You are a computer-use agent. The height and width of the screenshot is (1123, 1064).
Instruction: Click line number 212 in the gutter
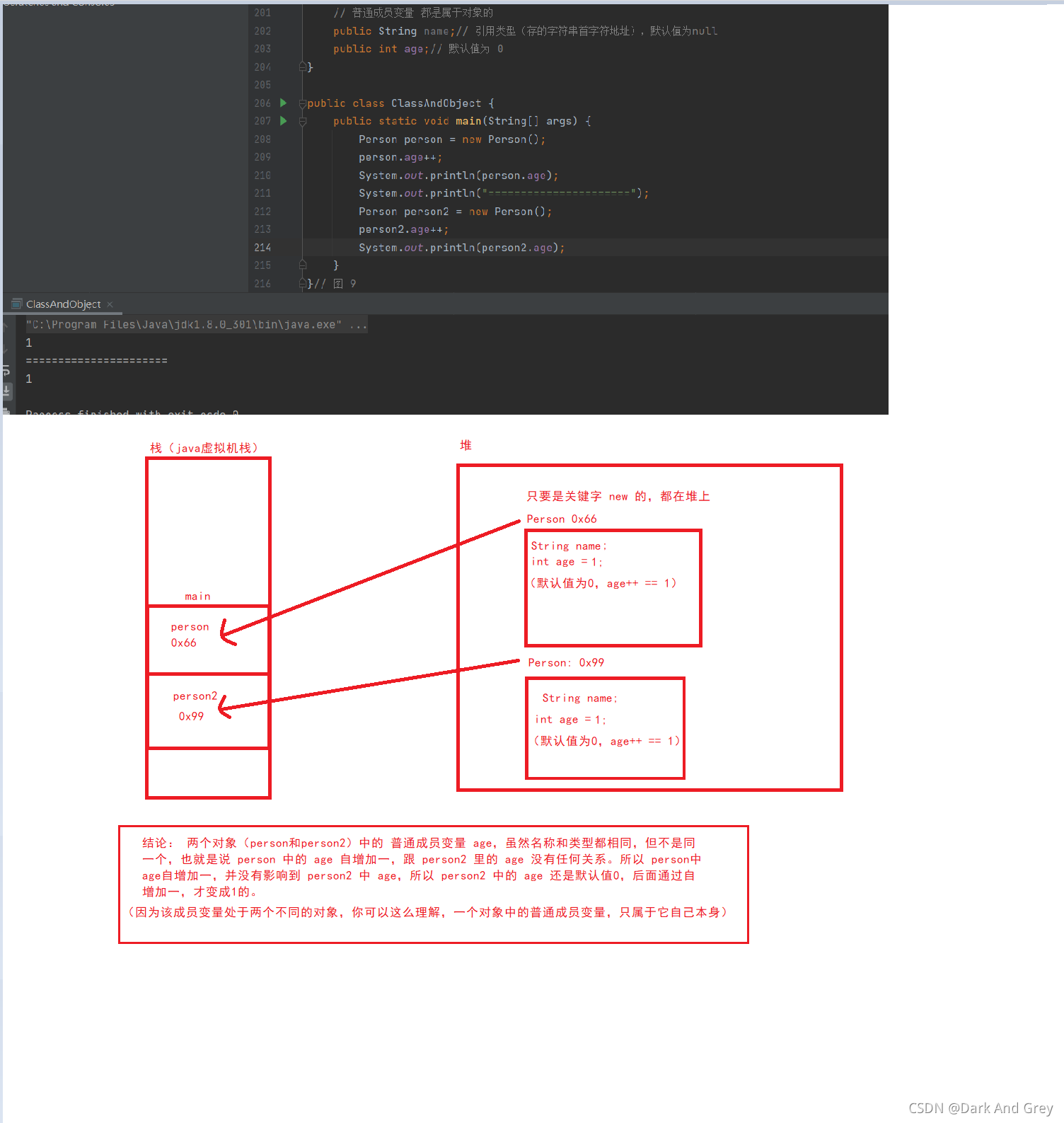pos(262,212)
